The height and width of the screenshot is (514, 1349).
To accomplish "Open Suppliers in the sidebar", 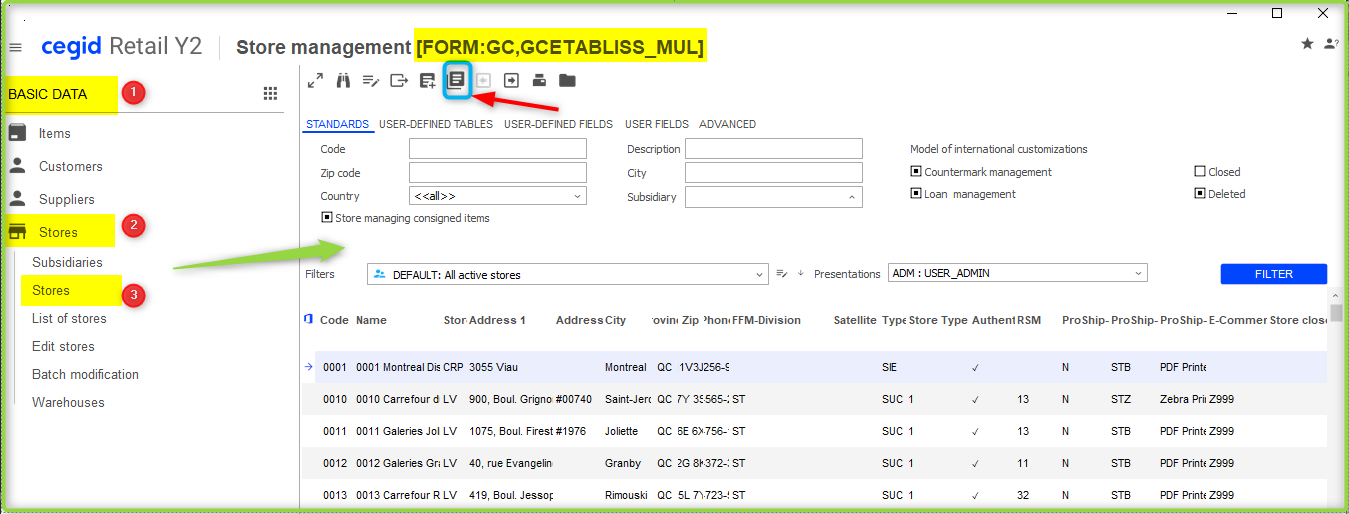I will (66, 199).
